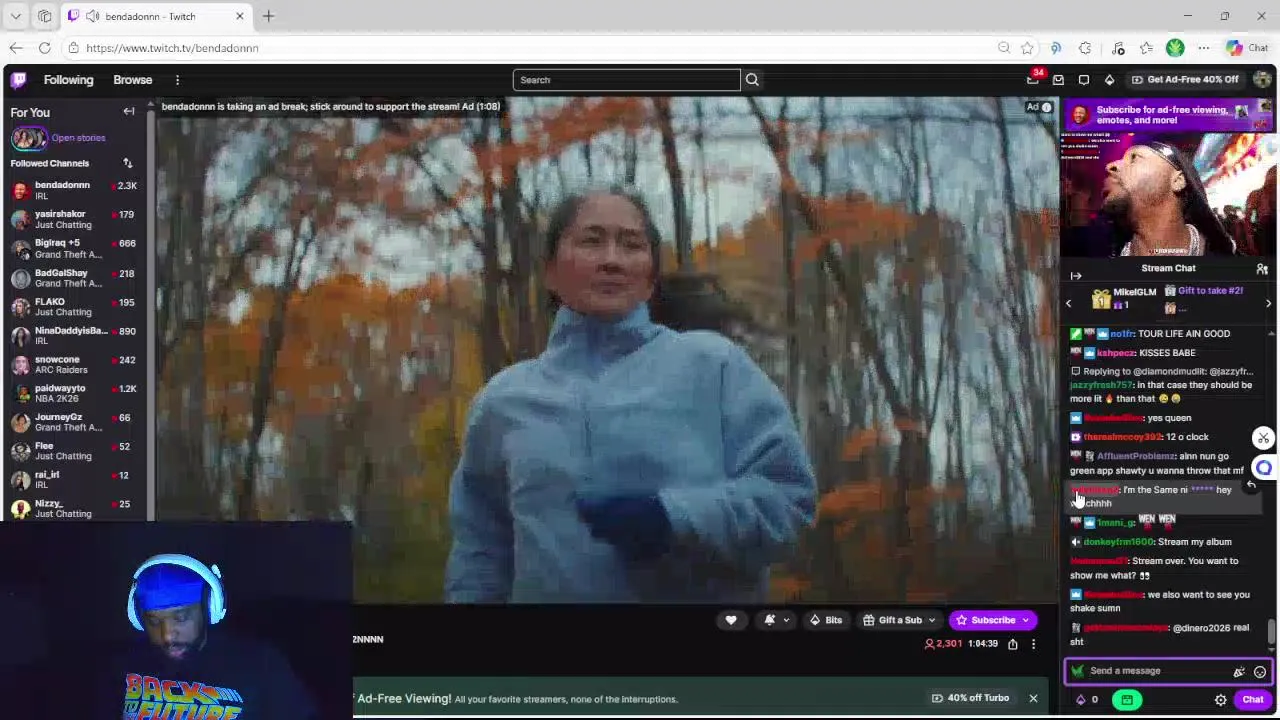Viewport: 1280px width, 720px height.
Task: Open paidwayyto channel in sidebar
Action: pyautogui.click(x=75, y=393)
